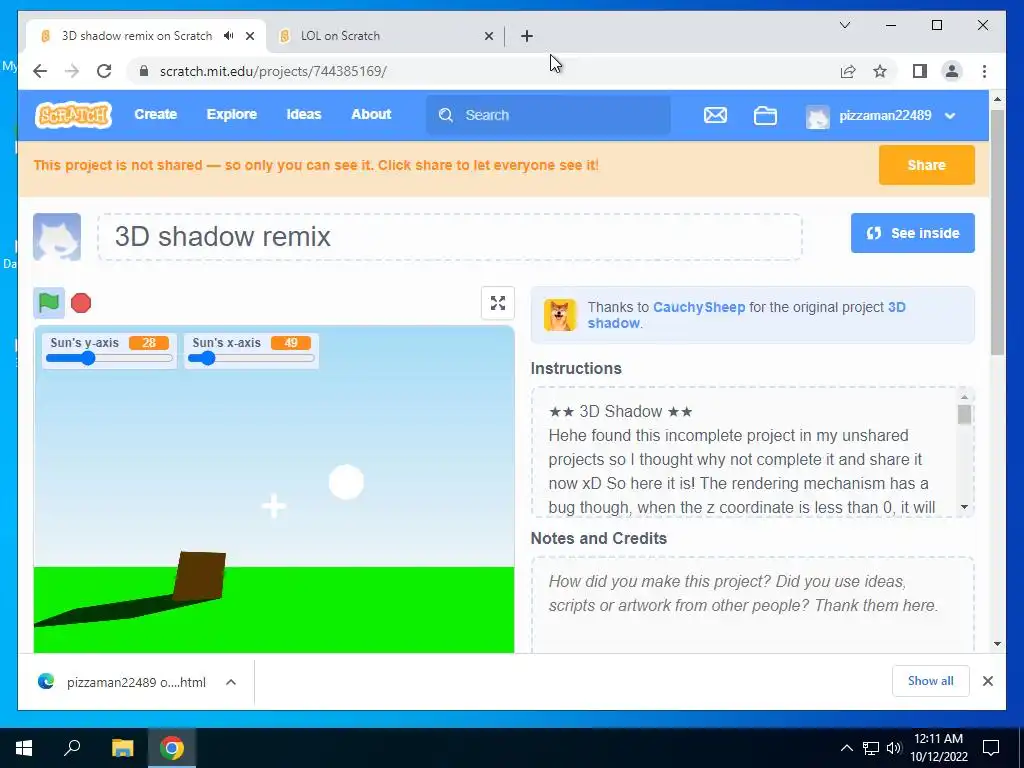Switch to the LOL on Scratch tab
This screenshot has width=1024, height=768.
(385, 36)
